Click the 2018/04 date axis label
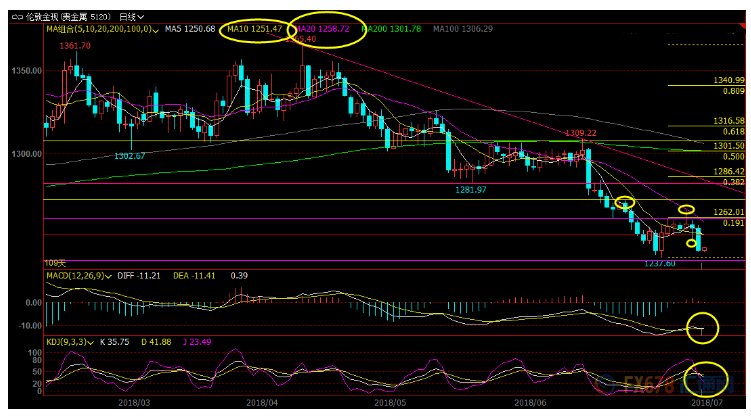 pyautogui.click(x=262, y=403)
